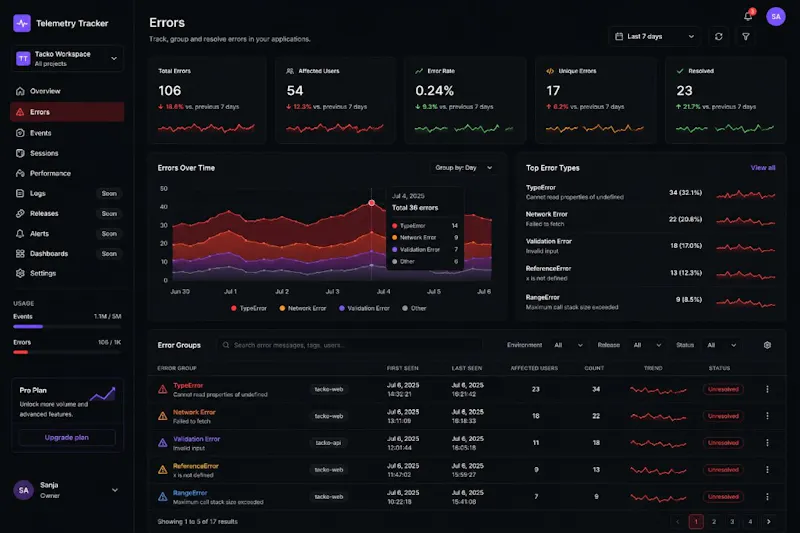Toggle Network Error series in chart legend
This screenshot has height=533, width=800.
click(x=303, y=309)
